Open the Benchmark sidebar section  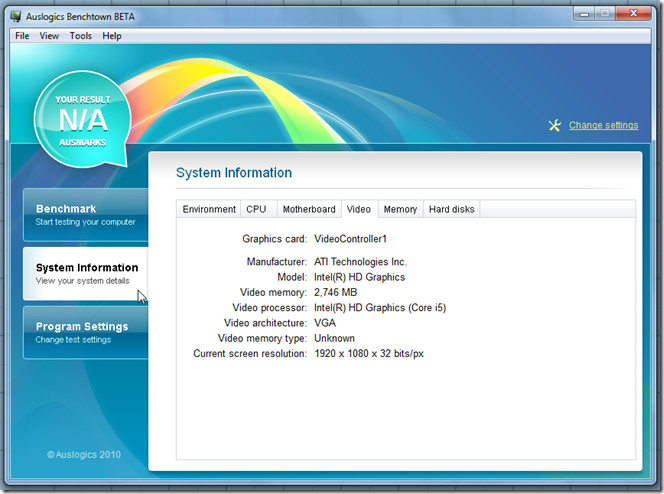[x=86, y=215]
